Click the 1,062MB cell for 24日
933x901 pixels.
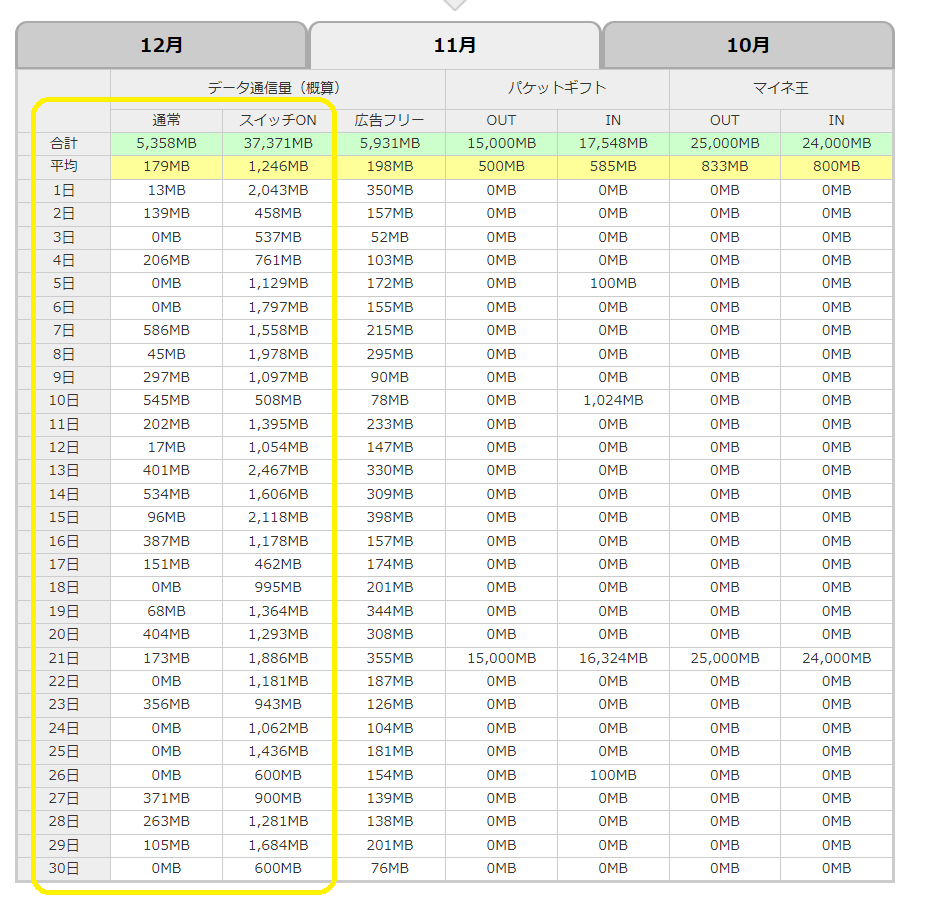tap(278, 729)
